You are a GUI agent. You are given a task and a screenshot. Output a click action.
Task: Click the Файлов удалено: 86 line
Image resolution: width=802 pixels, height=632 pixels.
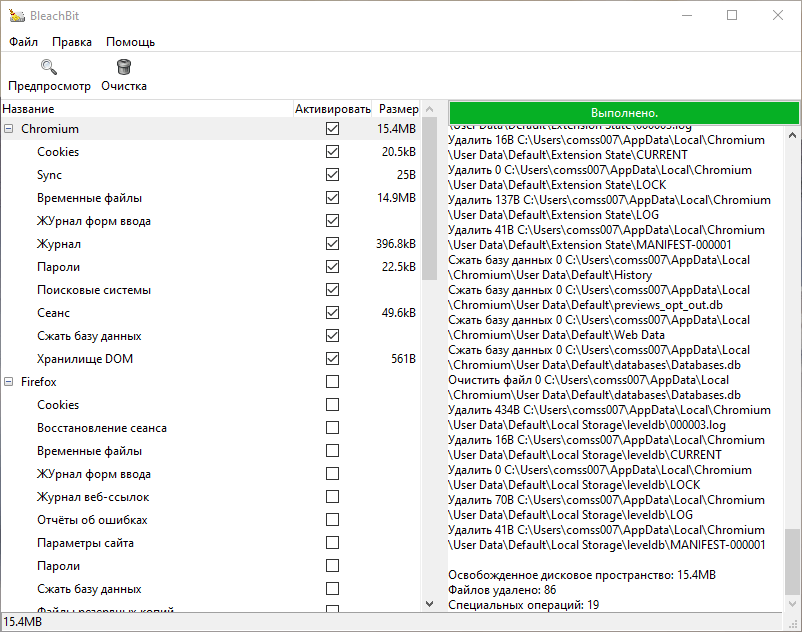pos(502,590)
